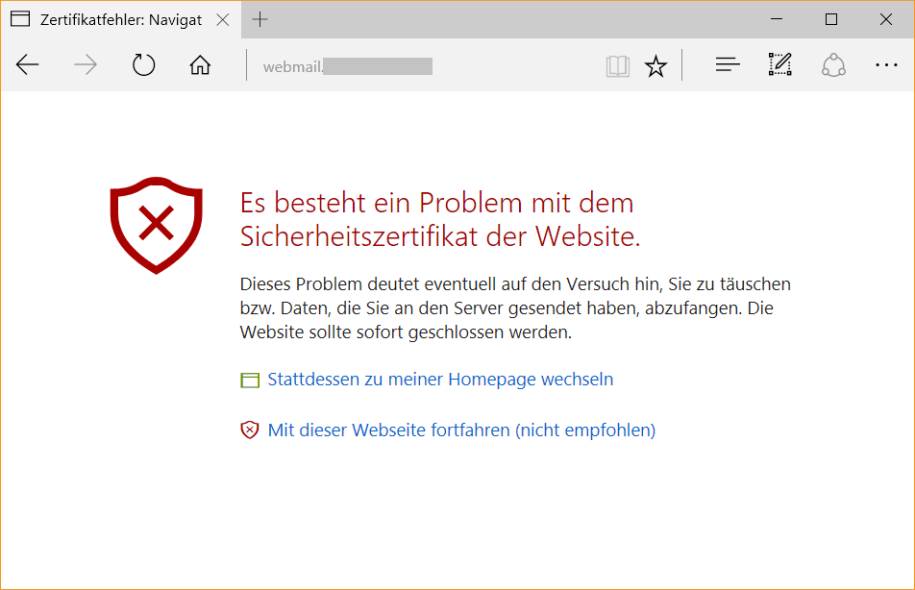
Task: Open the home page using the house icon
Action: tap(200, 65)
